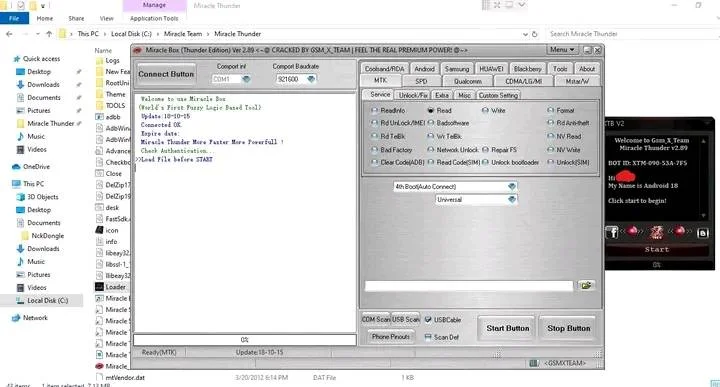Select 3D Objects in the navigation pane
This screenshot has height=387, width=720.
point(43,197)
